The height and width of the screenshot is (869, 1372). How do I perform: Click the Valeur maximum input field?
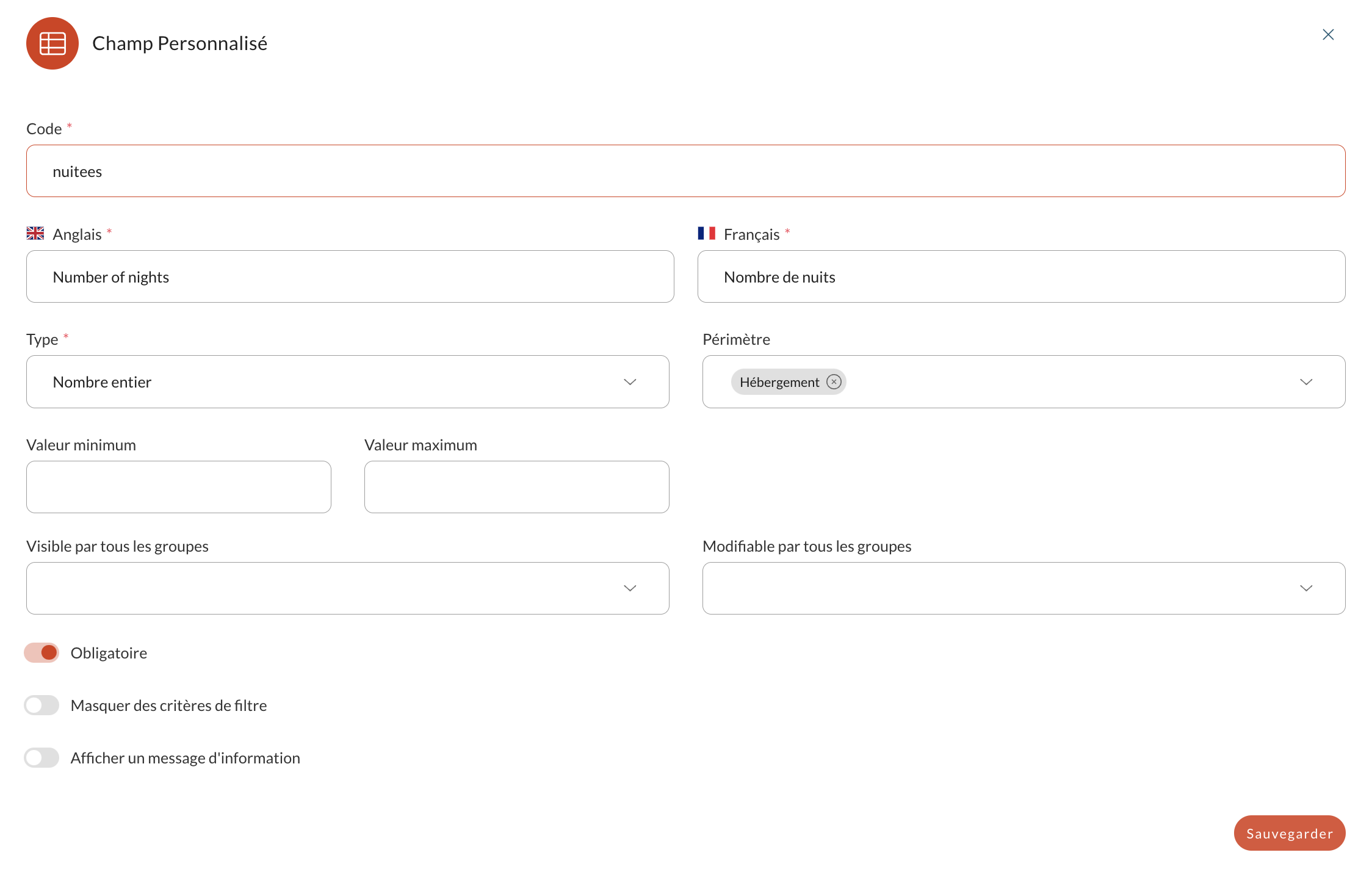(517, 487)
